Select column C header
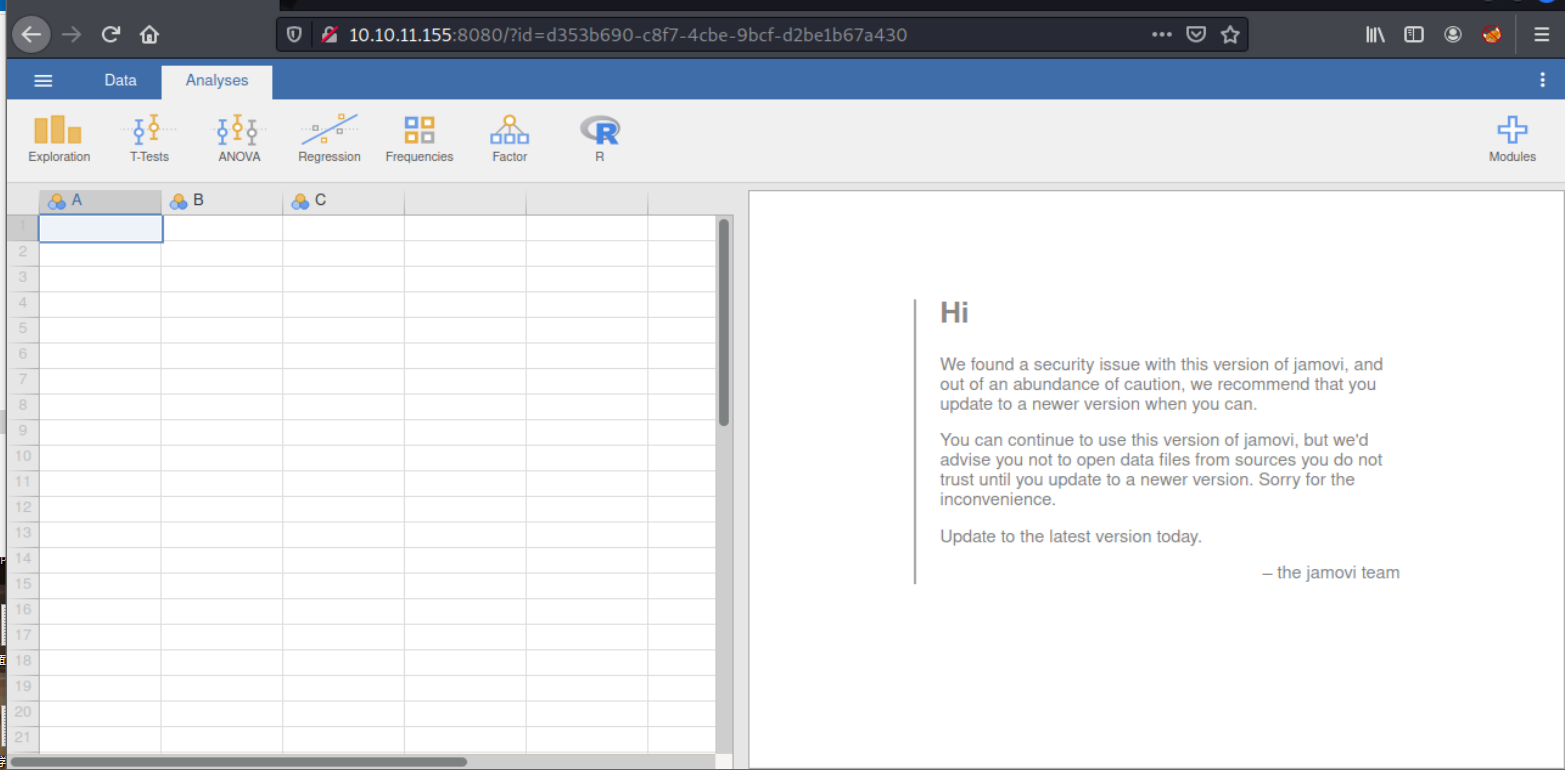The image size is (1565, 770). 344,201
